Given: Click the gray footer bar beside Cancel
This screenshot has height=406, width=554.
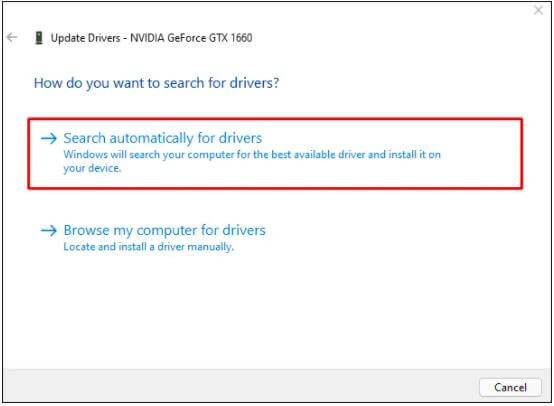Looking at the screenshot, I should coord(240,387).
